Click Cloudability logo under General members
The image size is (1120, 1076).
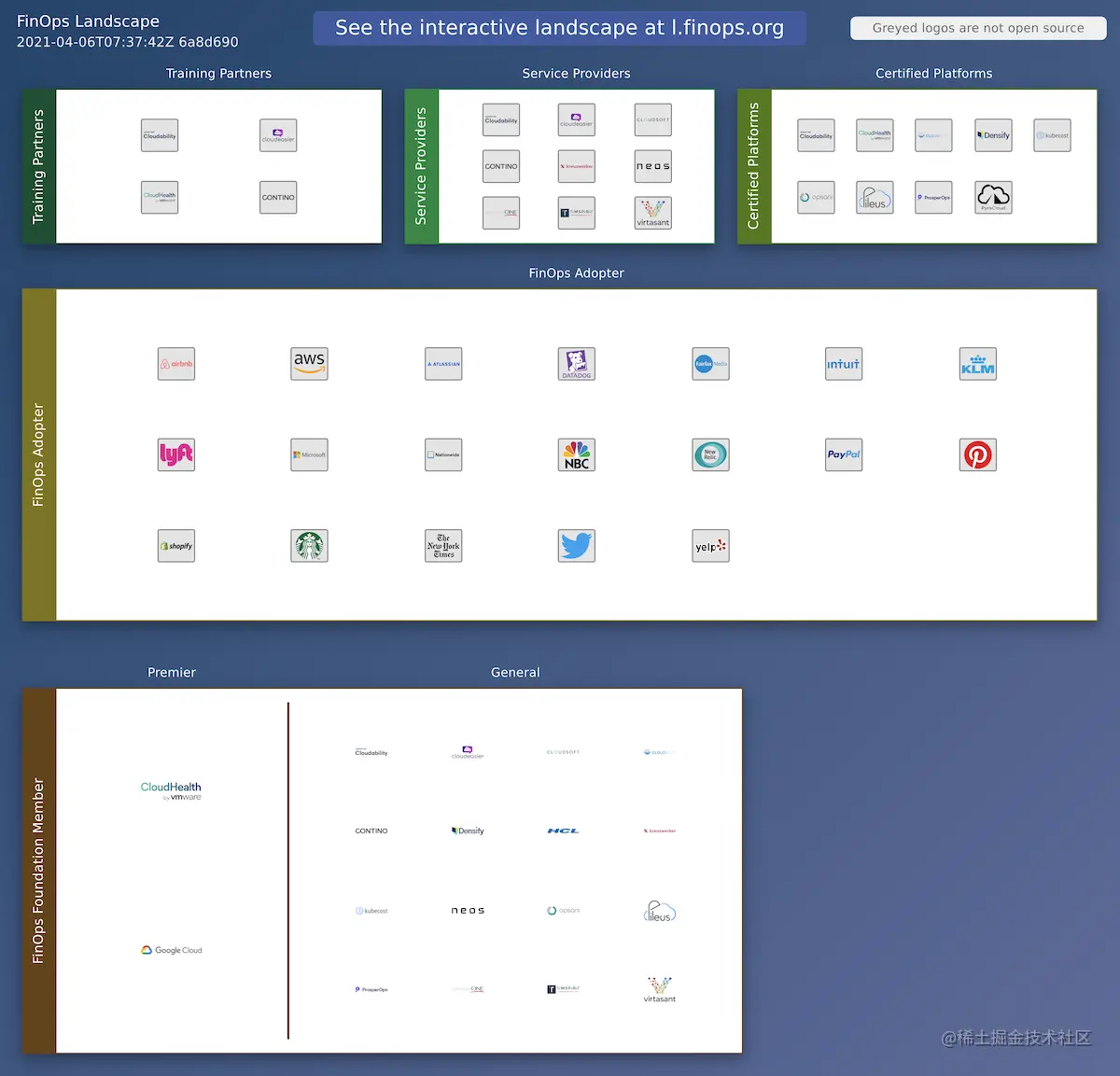coord(371,752)
